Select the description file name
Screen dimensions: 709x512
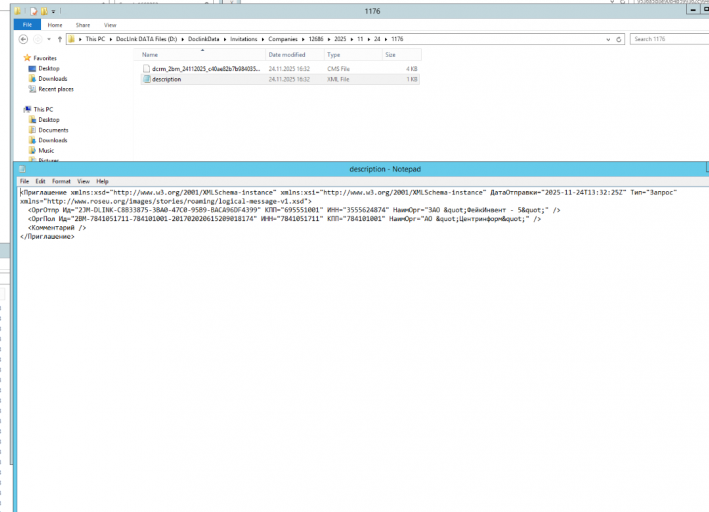[x=166, y=79]
